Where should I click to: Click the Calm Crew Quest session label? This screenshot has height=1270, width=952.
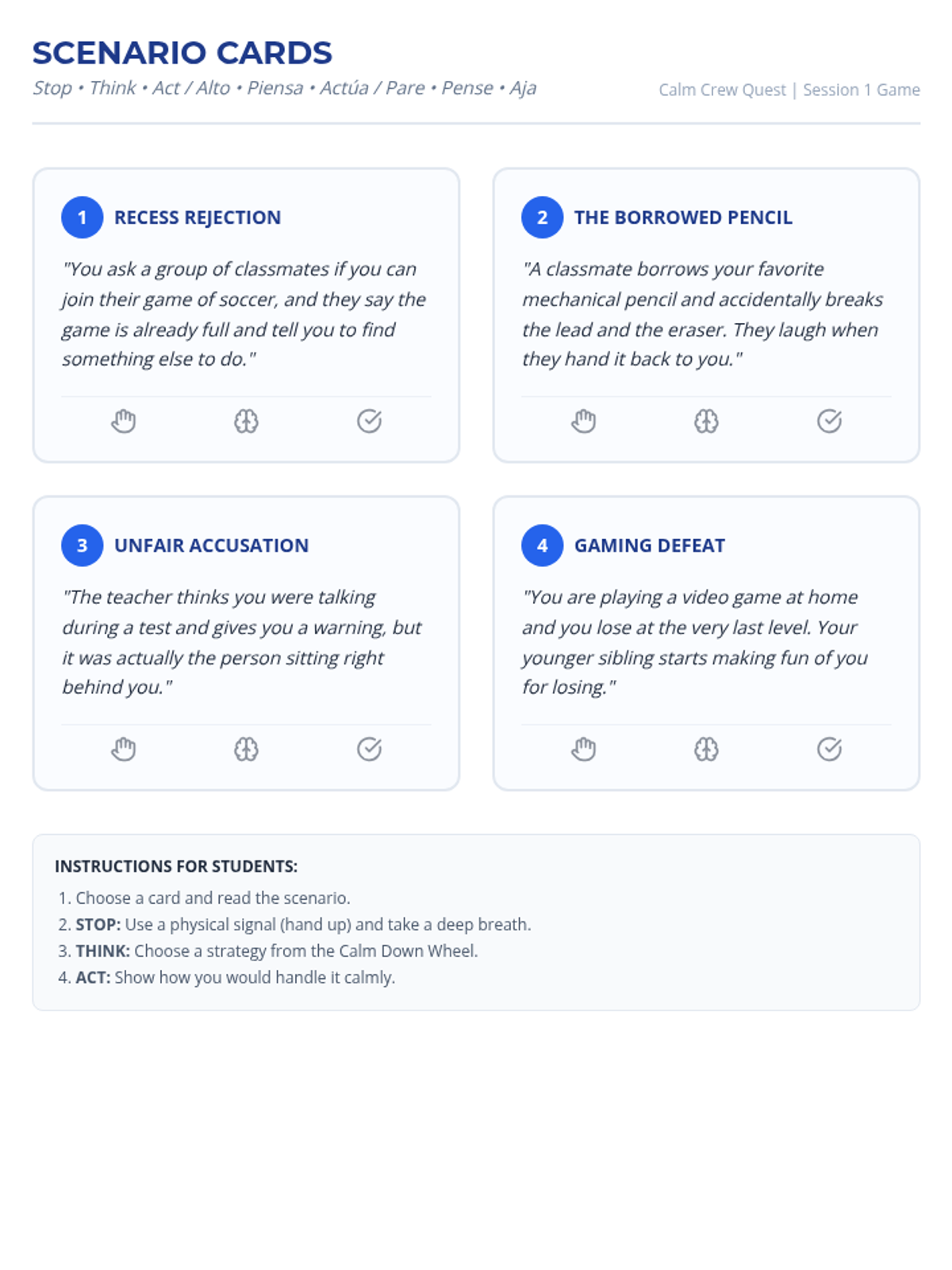click(789, 90)
